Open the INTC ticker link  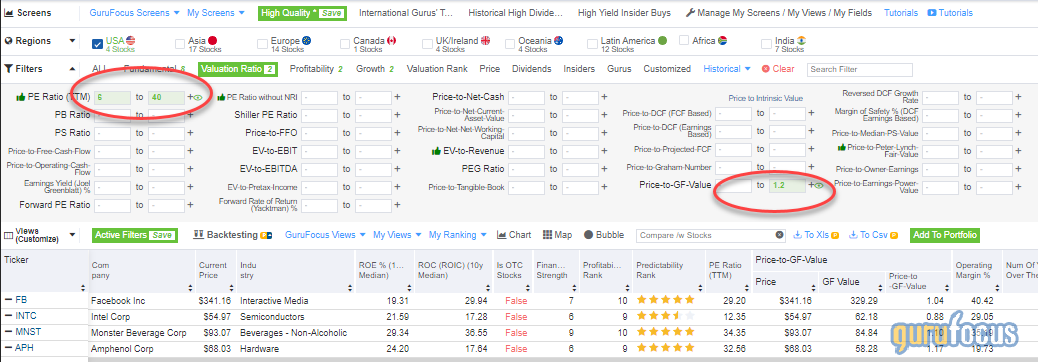coord(26,316)
